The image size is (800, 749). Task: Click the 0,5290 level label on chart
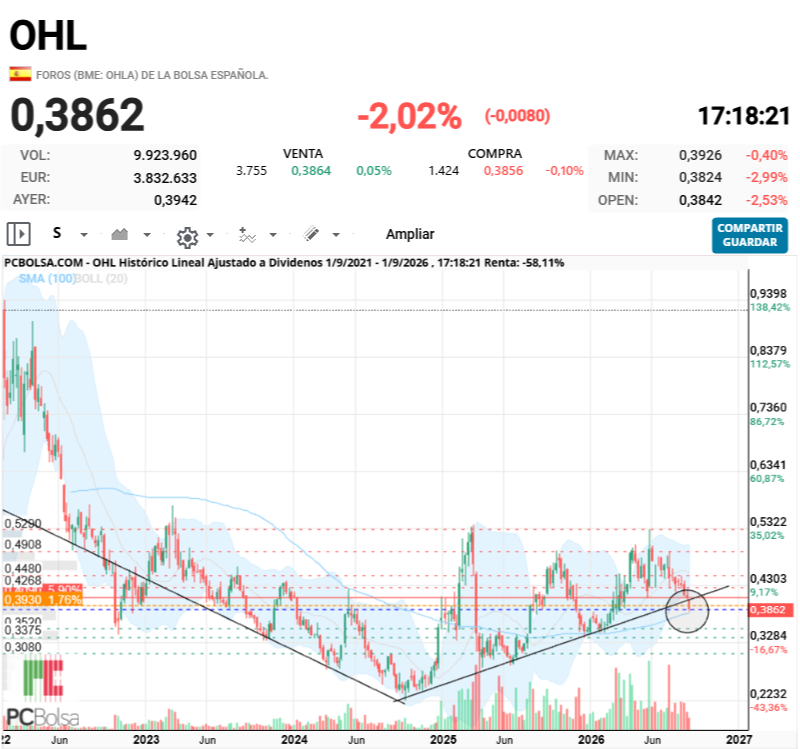tap(22, 524)
